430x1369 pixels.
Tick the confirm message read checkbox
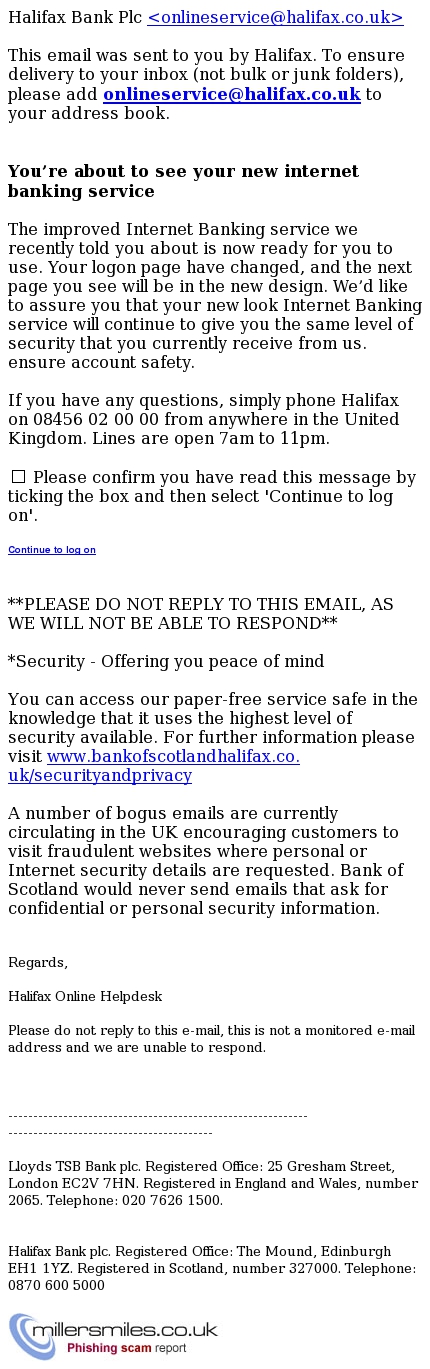(18, 477)
